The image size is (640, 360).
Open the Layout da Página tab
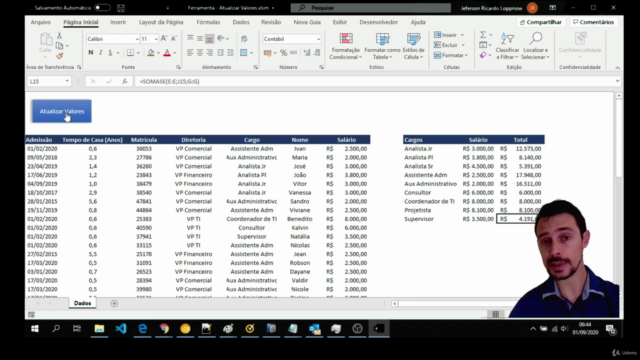tap(161, 22)
